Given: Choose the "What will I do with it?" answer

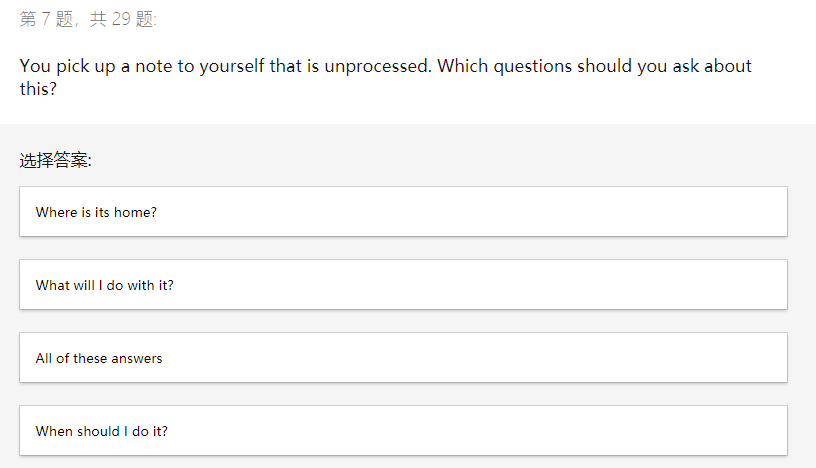Looking at the screenshot, I should click(403, 285).
